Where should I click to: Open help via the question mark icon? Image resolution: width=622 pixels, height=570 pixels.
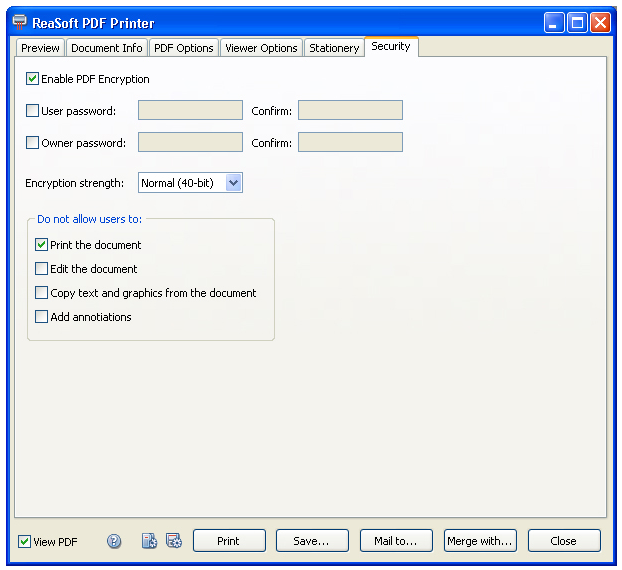tap(114, 541)
